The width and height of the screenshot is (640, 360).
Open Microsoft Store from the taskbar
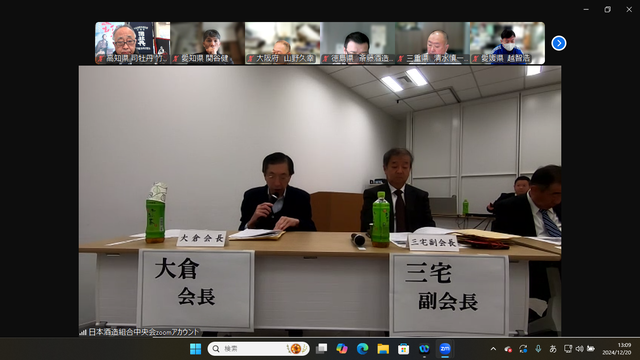[403, 349]
